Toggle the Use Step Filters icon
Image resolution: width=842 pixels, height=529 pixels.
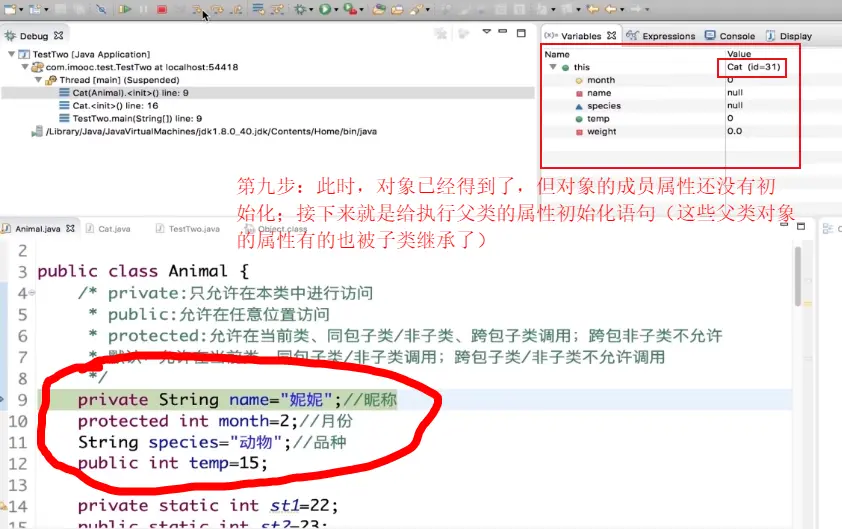pyautogui.click(x=277, y=9)
